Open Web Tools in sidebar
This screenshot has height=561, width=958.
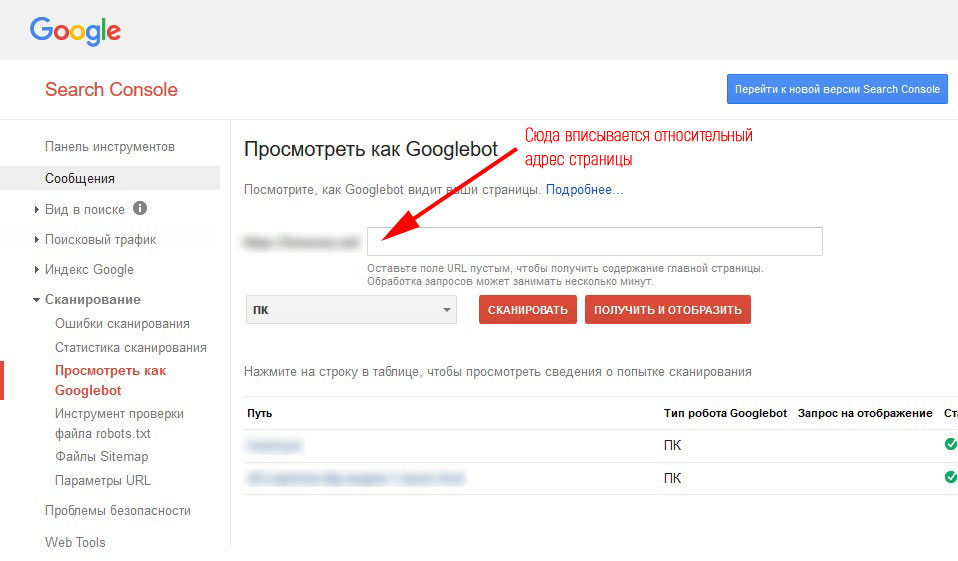pyautogui.click(x=75, y=542)
